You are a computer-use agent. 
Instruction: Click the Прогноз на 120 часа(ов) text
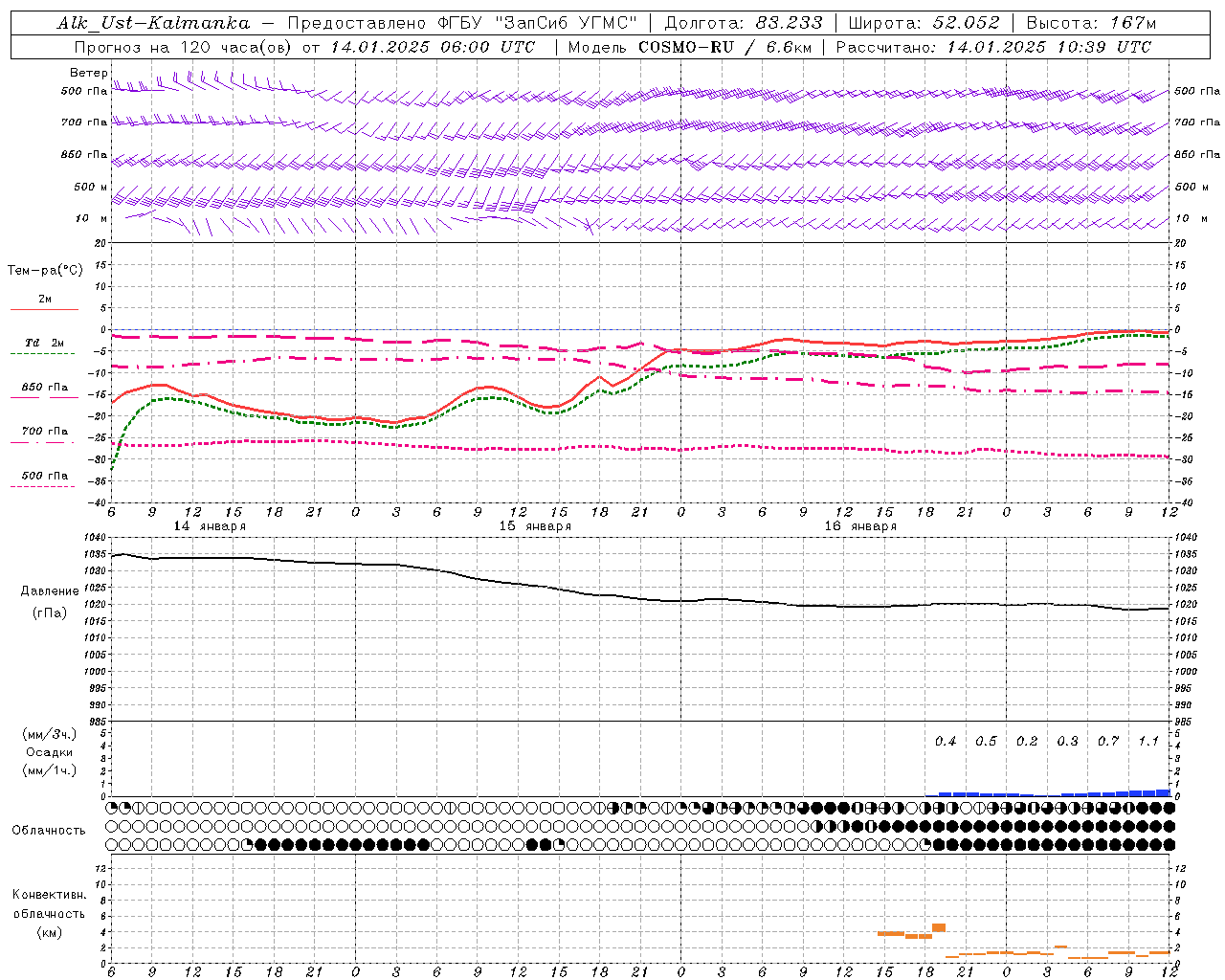(185, 47)
